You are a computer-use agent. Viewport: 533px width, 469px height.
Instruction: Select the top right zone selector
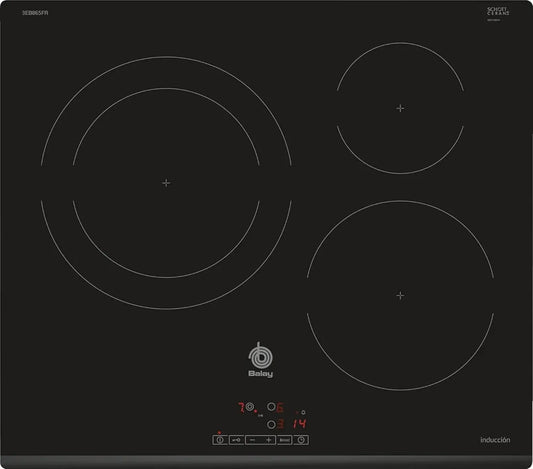click(271, 407)
